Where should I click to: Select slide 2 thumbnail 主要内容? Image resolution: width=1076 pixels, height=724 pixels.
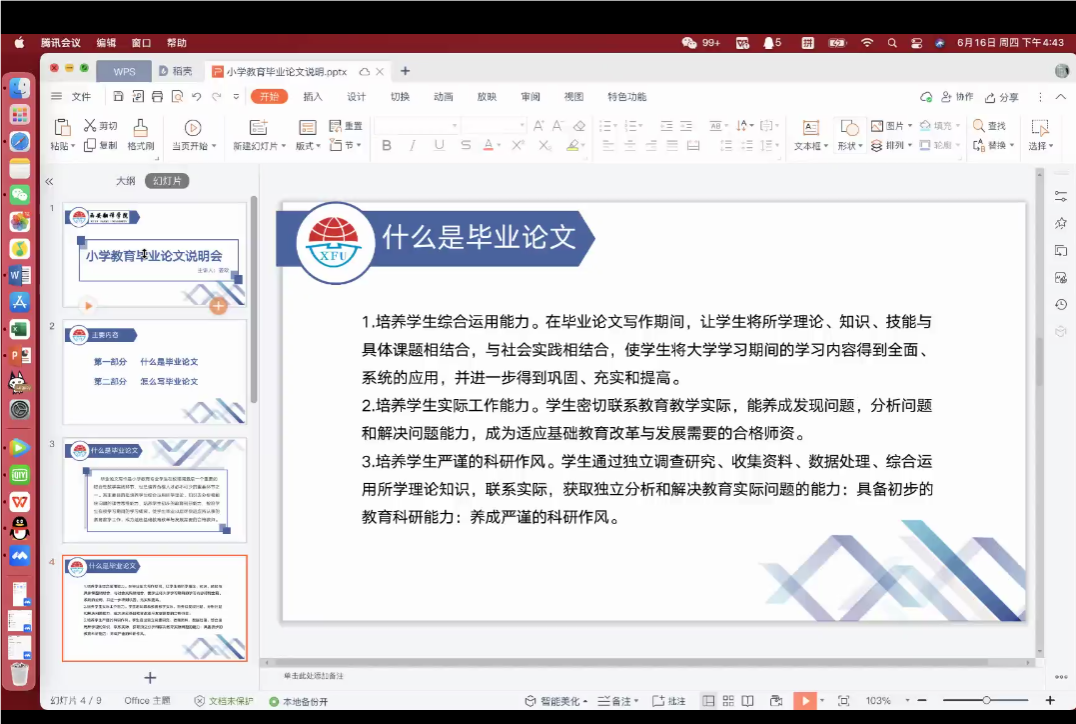pyautogui.click(x=154, y=373)
